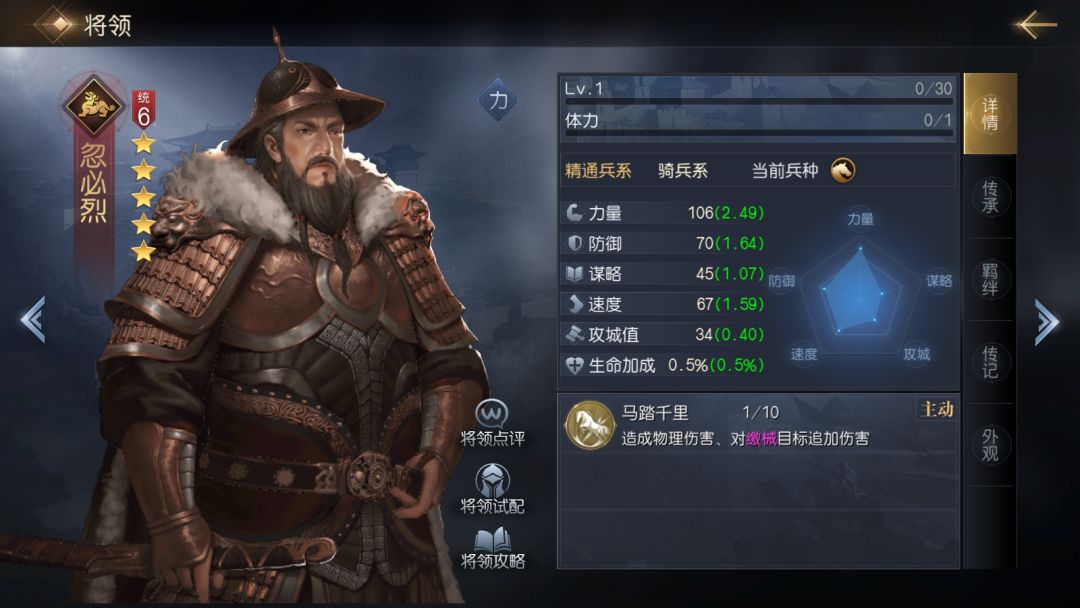1080x608 pixels.
Task: Tap the 力 diamond attribute badge
Action: (x=498, y=101)
